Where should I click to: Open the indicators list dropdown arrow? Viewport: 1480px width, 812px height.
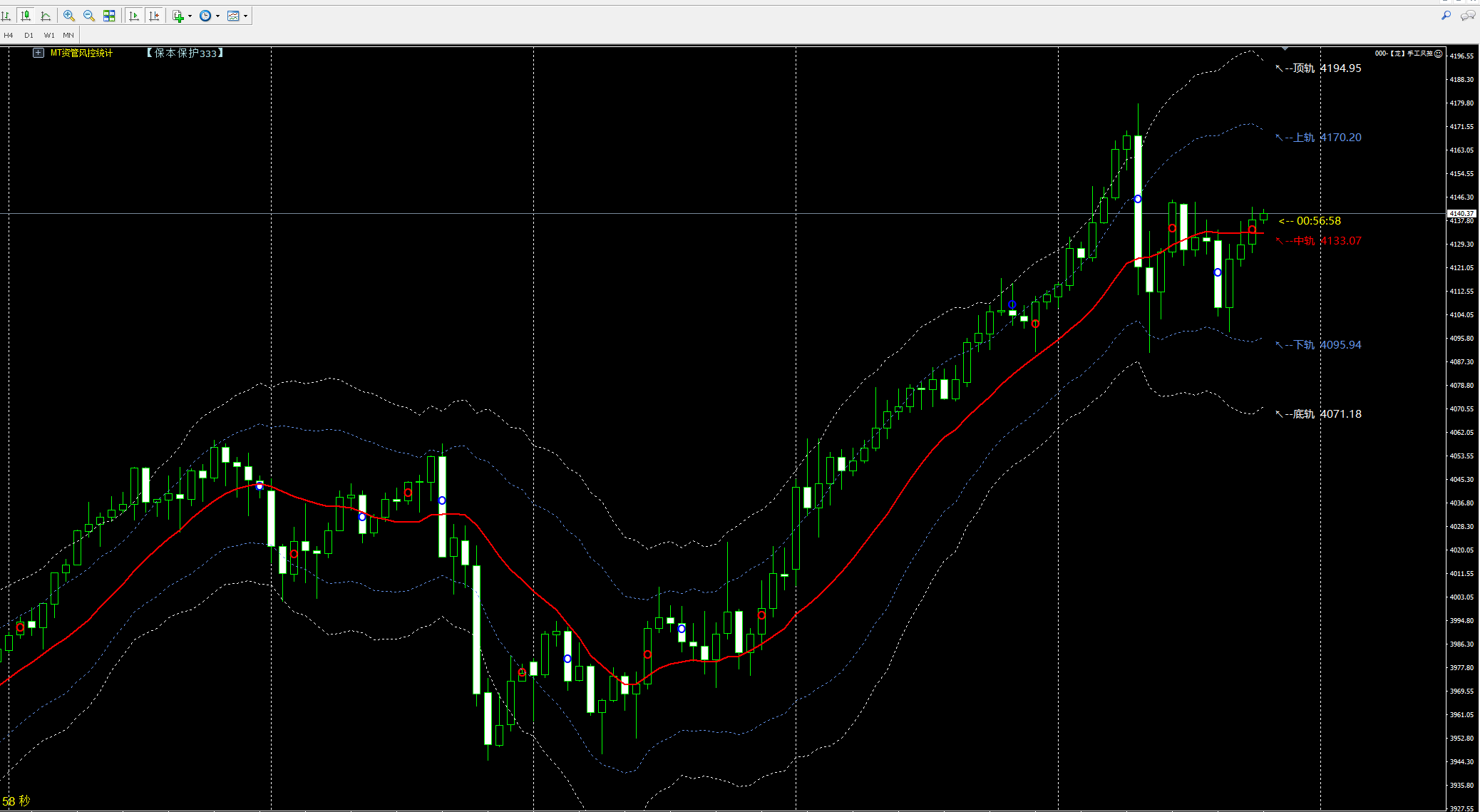[x=190, y=16]
